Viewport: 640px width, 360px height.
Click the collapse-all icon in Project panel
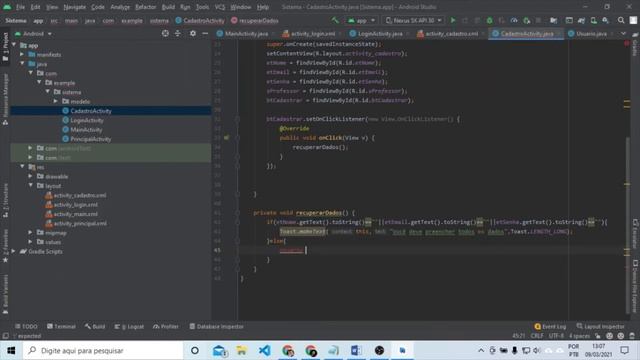coord(178,33)
